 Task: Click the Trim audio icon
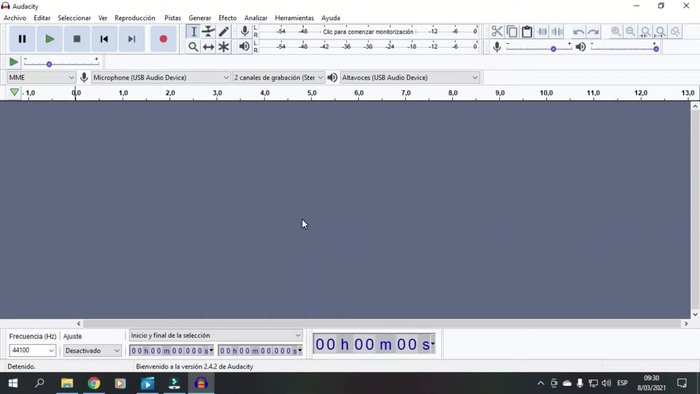542,32
